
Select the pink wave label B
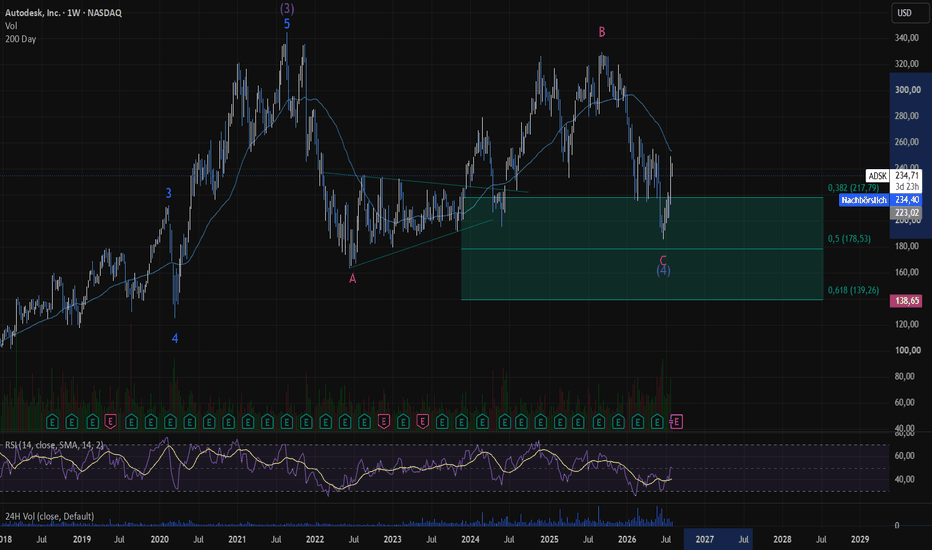pos(602,32)
